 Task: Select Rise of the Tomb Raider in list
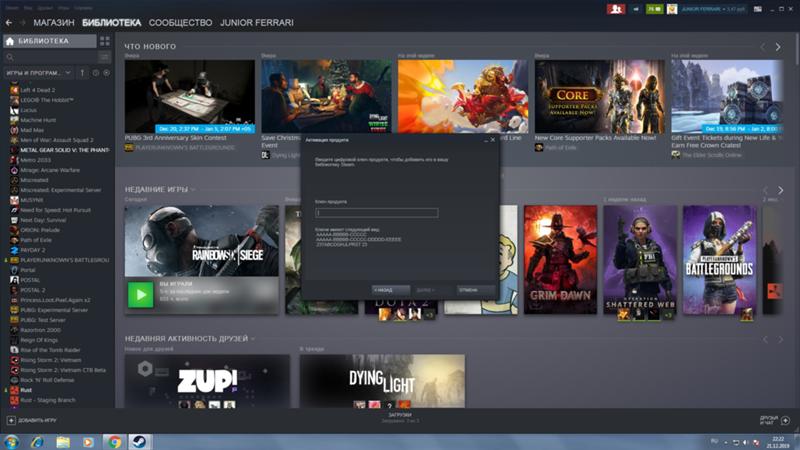(x=51, y=350)
